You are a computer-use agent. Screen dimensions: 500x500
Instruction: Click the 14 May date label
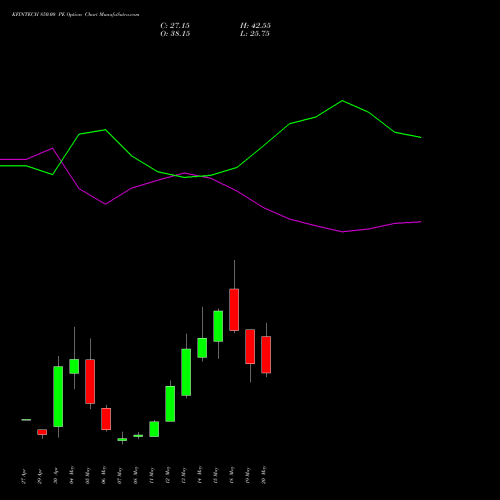pos(200,475)
